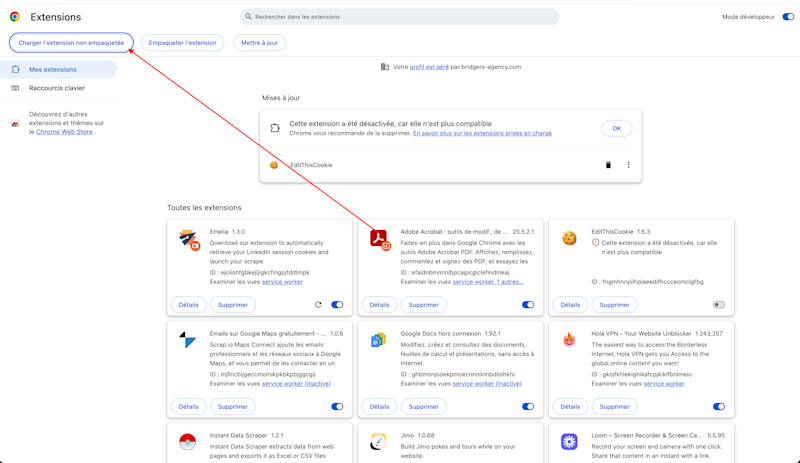
Task: Click the Google Docs hors connexion icon
Action: pos(379,340)
